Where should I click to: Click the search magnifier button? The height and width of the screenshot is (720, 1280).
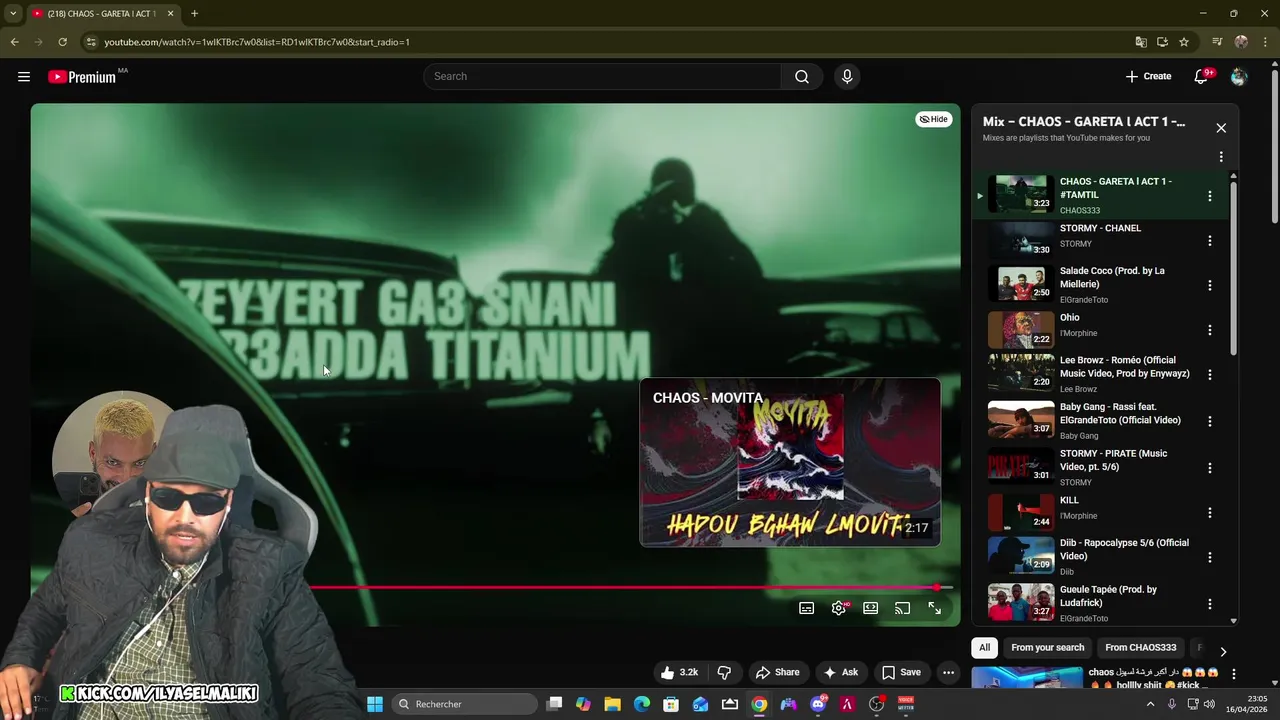[x=802, y=76]
